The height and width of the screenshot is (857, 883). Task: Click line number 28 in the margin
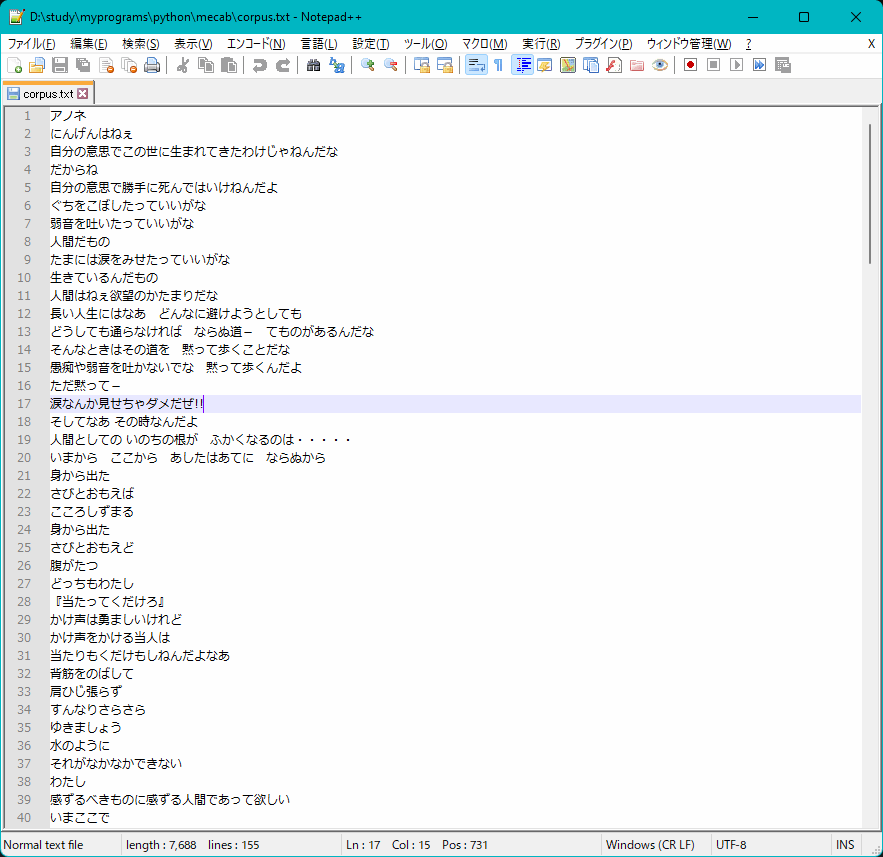24,601
